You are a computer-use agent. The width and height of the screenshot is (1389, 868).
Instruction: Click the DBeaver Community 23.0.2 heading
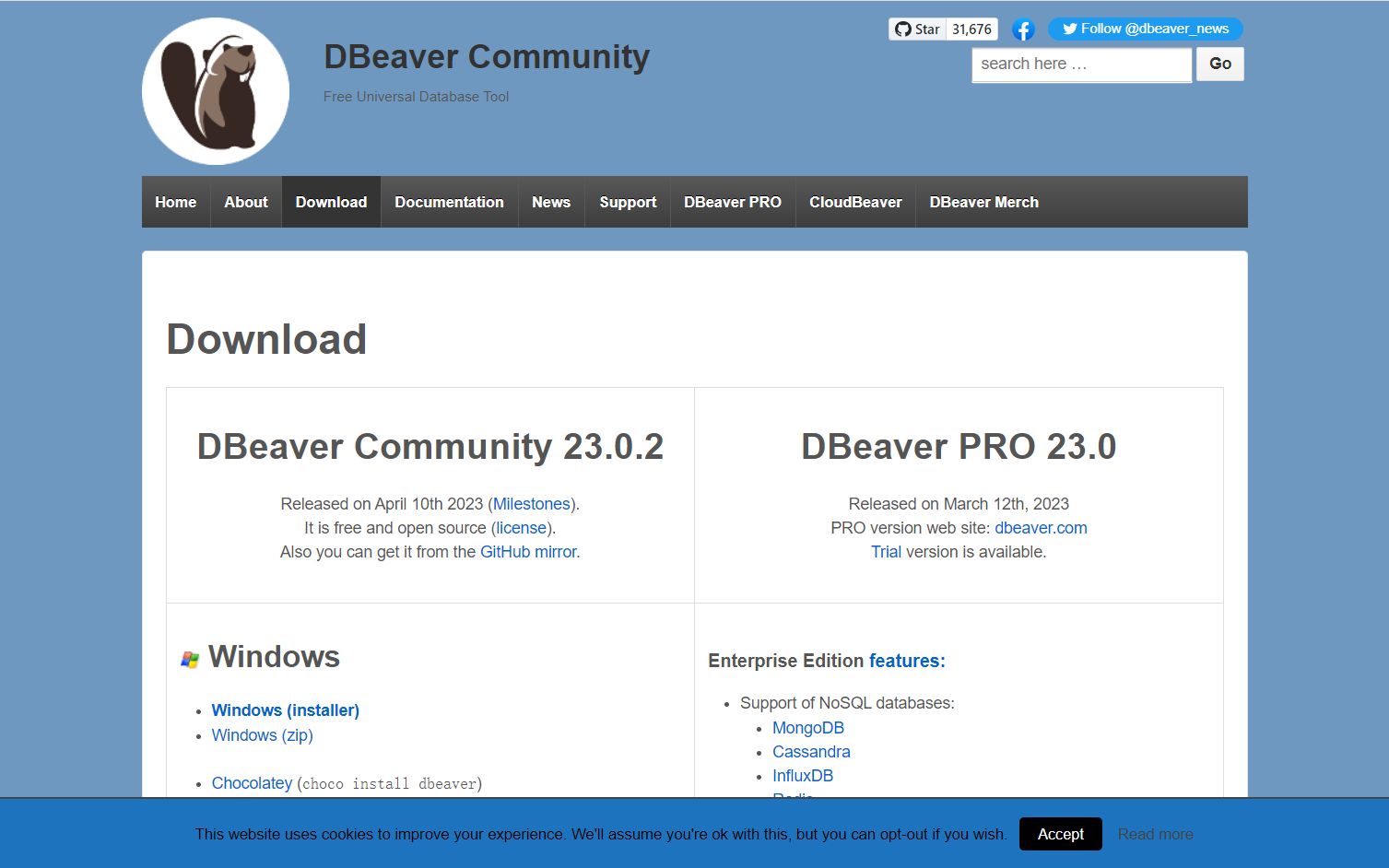click(430, 447)
